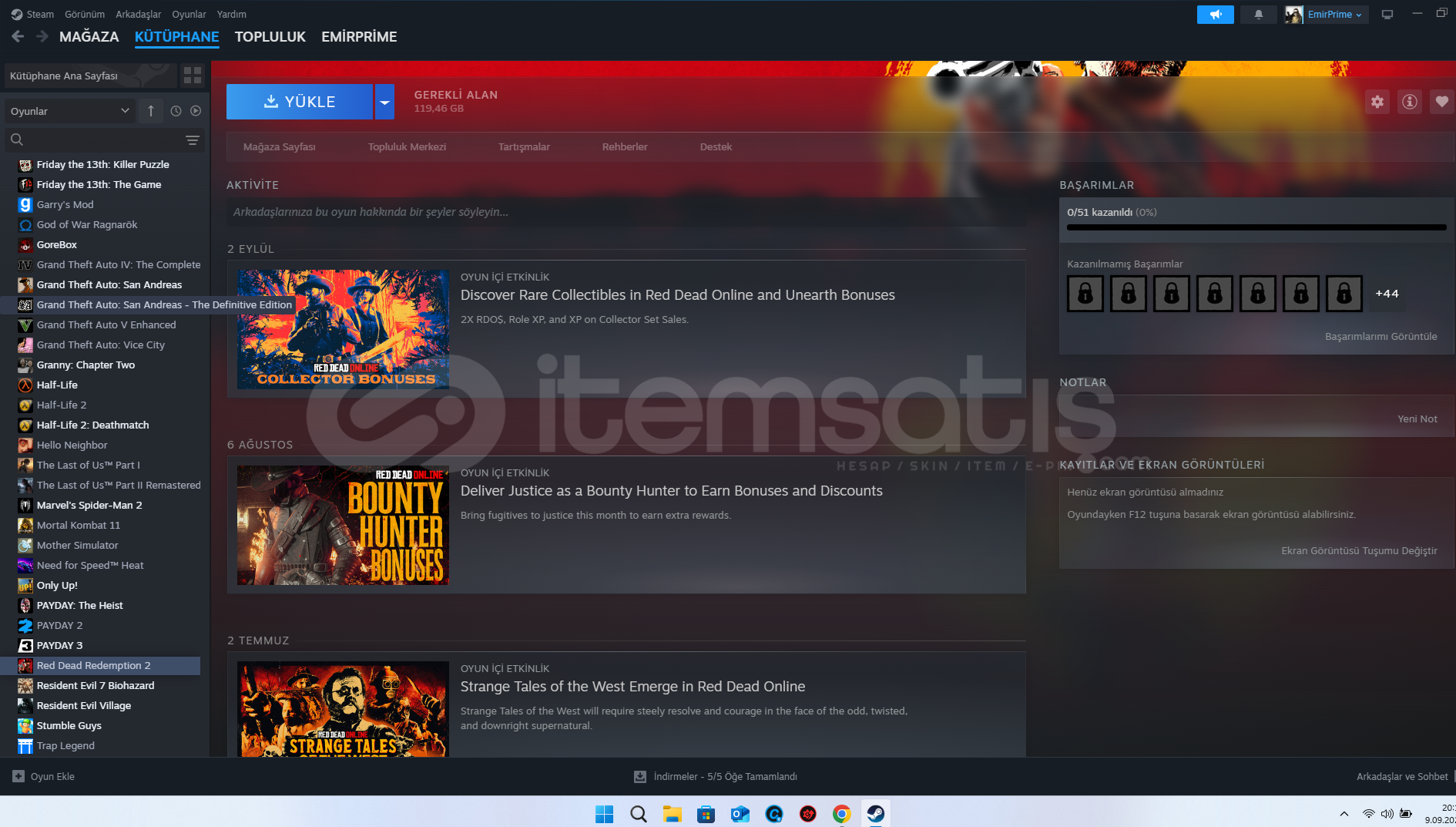Go back with the left arrow
This screenshot has width=1456, height=827.
tap(18, 36)
